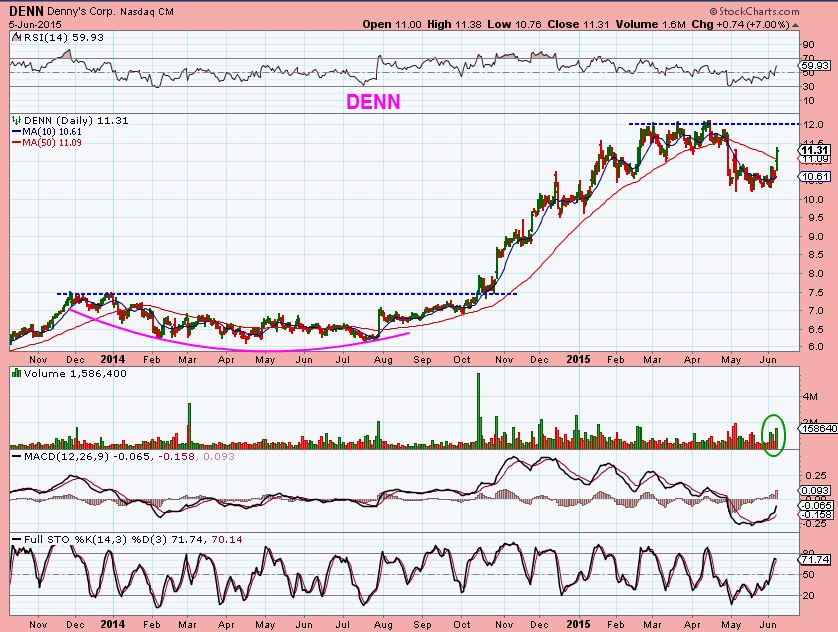Click the 2014 label on bottom time axis

click(113, 624)
